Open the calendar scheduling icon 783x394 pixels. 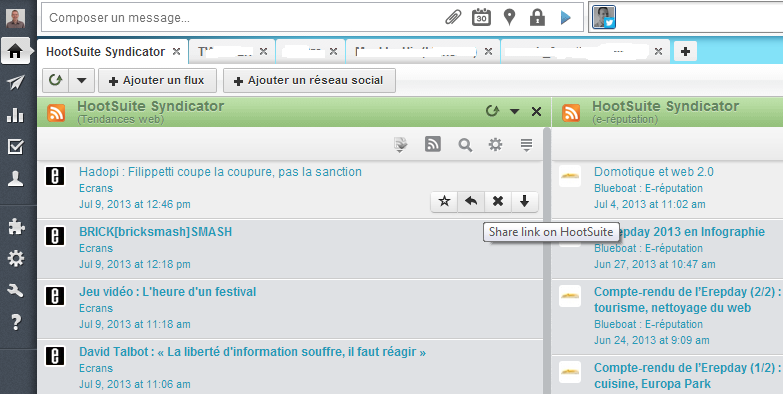pyautogui.click(x=481, y=17)
